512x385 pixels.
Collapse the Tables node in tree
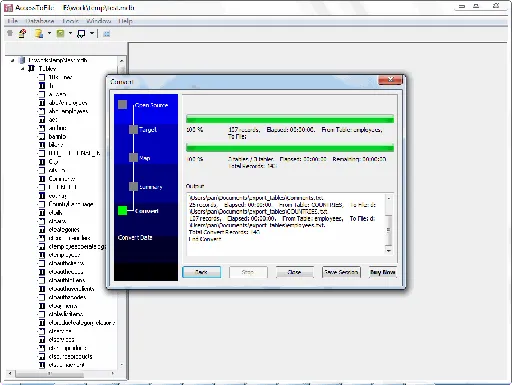[x=22, y=69]
